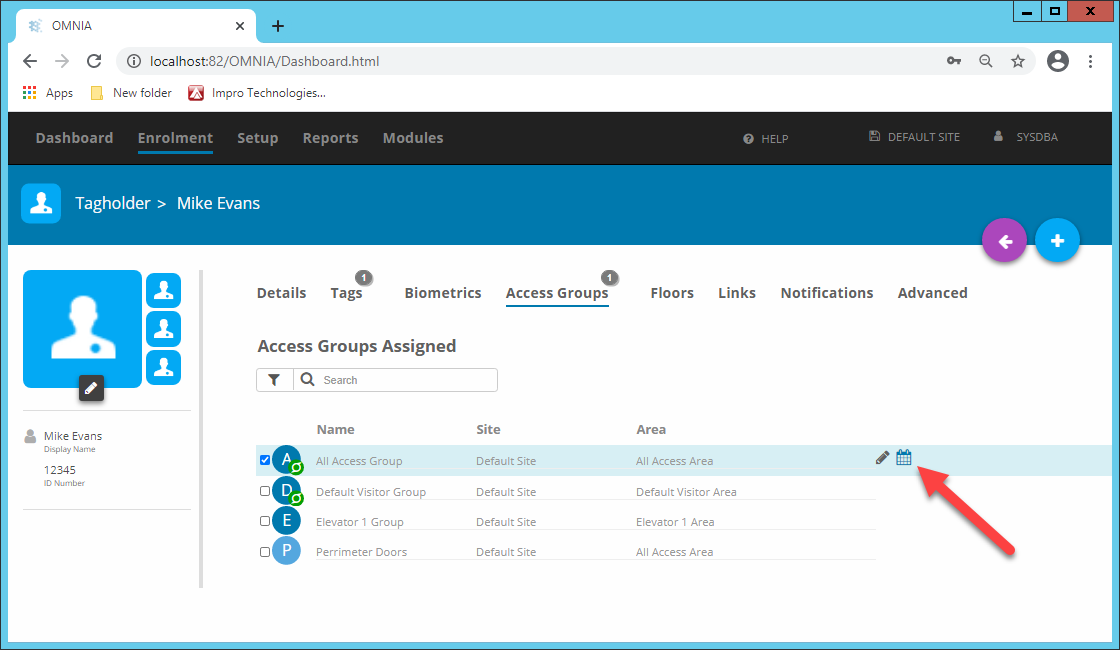Screen dimensions: 1120x650
Task: Switch to the Links tab
Action: [x=737, y=293]
